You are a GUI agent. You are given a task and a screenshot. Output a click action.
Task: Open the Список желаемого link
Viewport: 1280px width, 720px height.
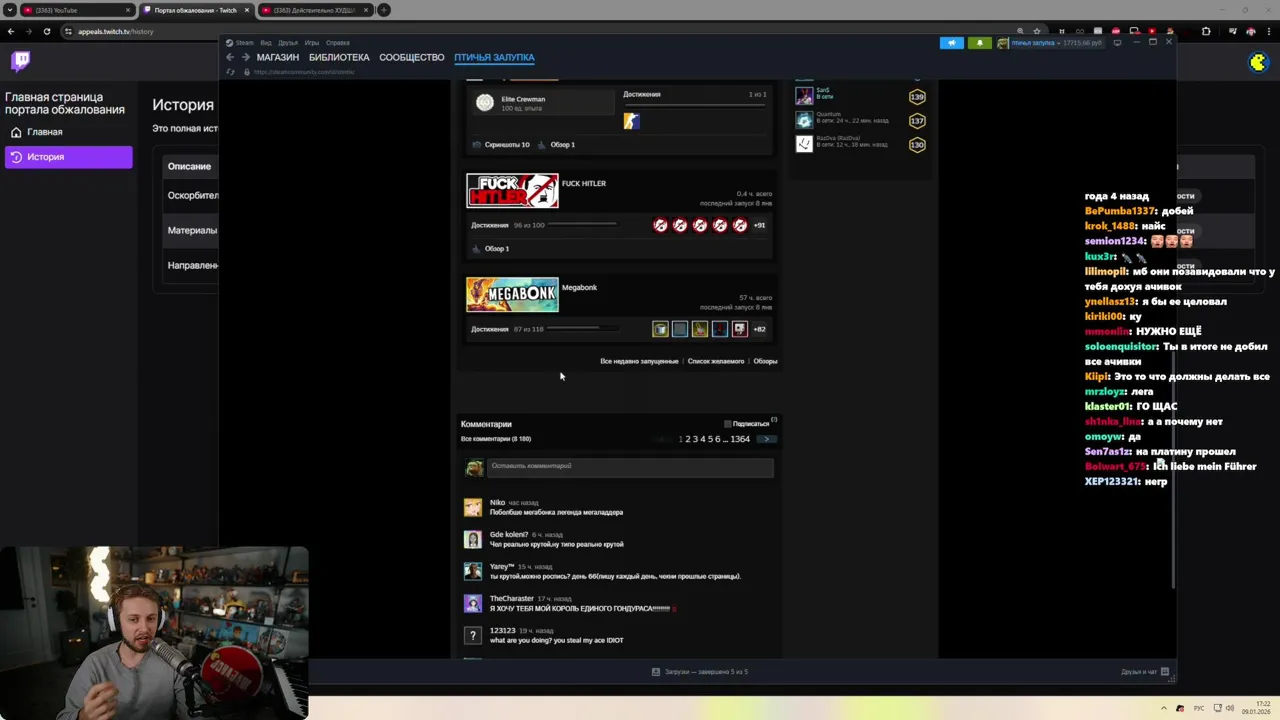point(716,361)
